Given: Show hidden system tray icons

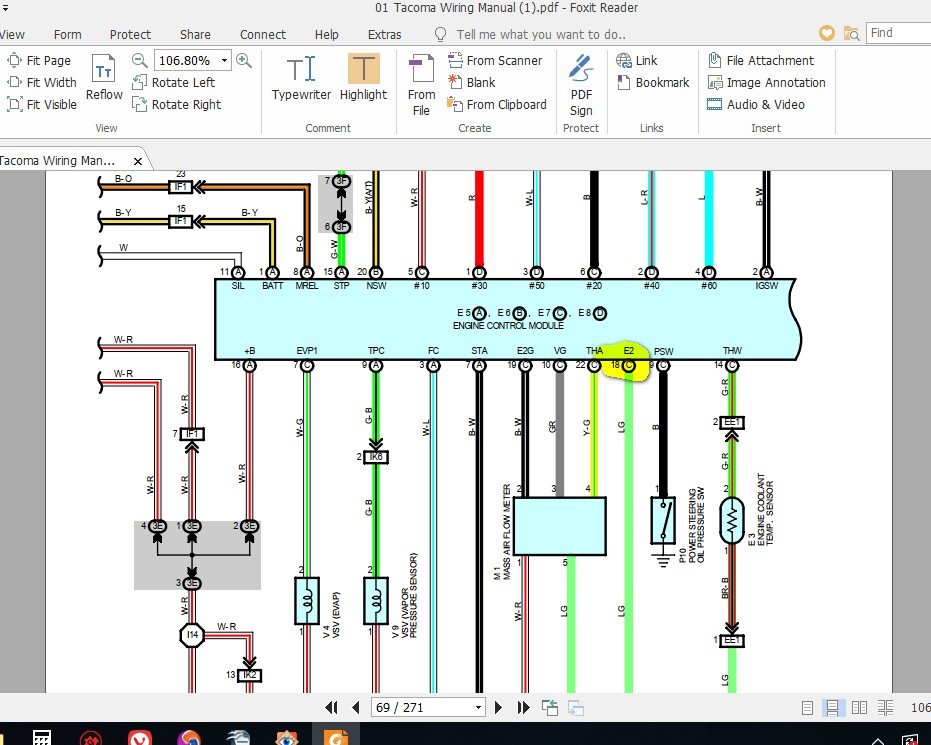Looking at the screenshot, I should (878, 740).
